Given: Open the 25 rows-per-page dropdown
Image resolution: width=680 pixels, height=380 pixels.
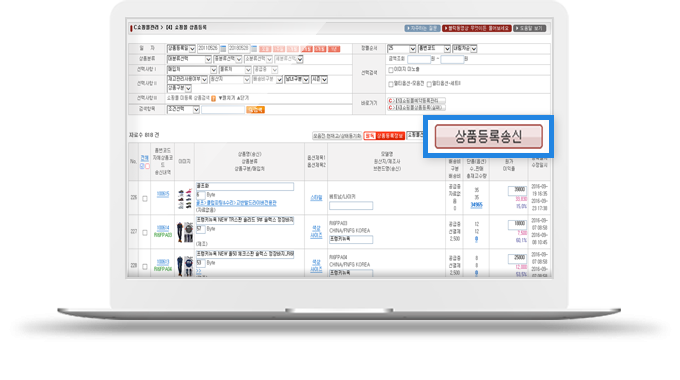Looking at the screenshot, I should tap(402, 49).
